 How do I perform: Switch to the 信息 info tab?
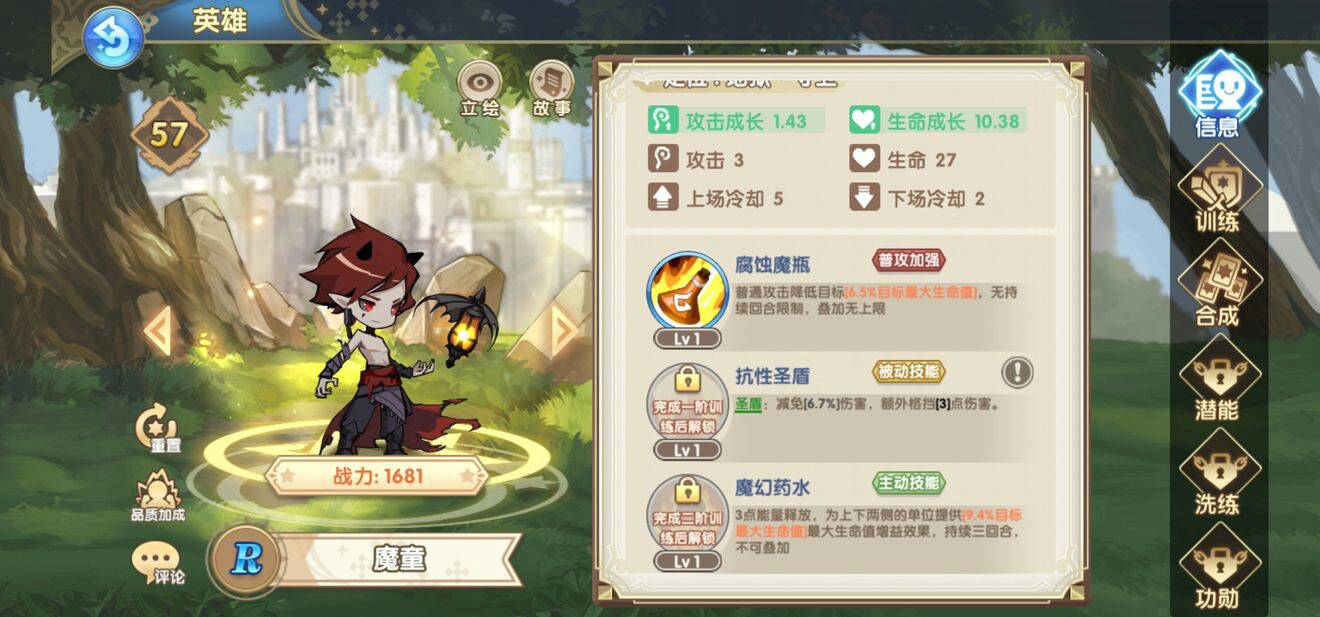click(1218, 94)
